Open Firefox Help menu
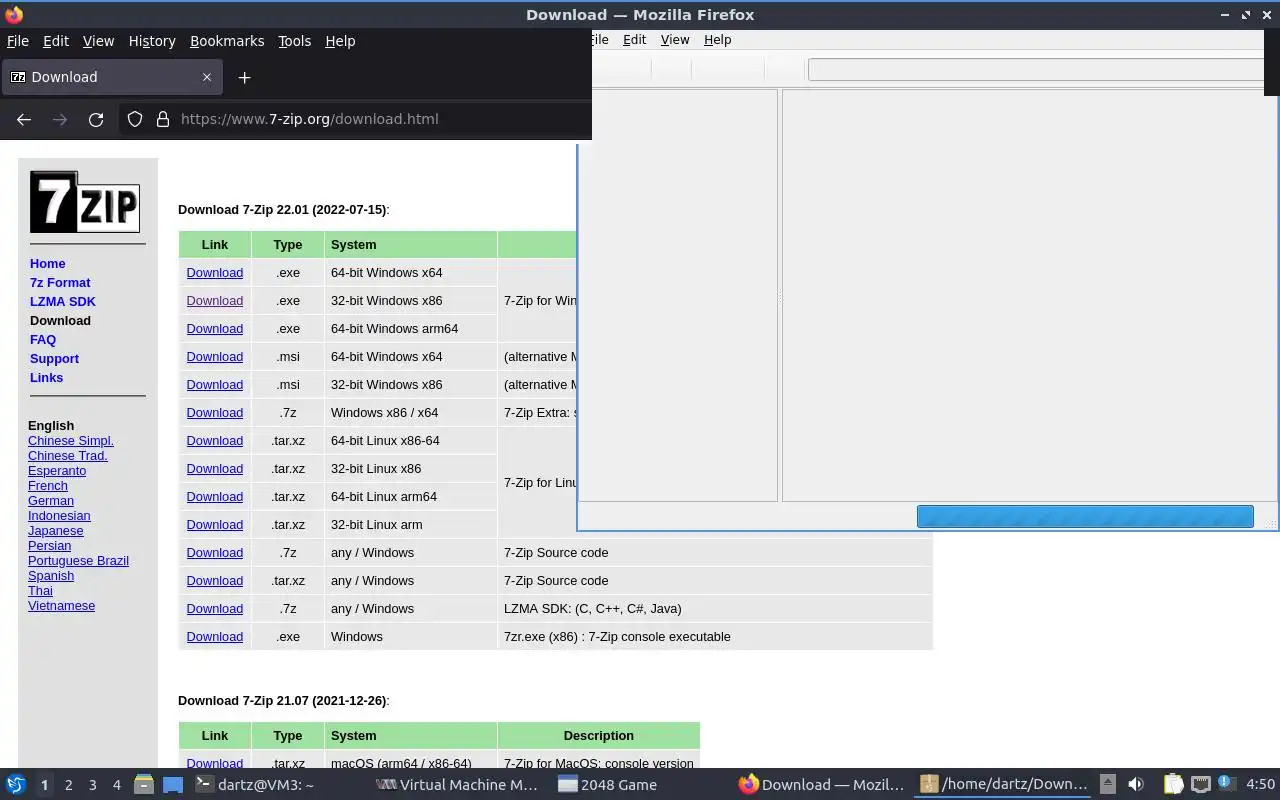The height and width of the screenshot is (800, 1280). click(x=340, y=41)
